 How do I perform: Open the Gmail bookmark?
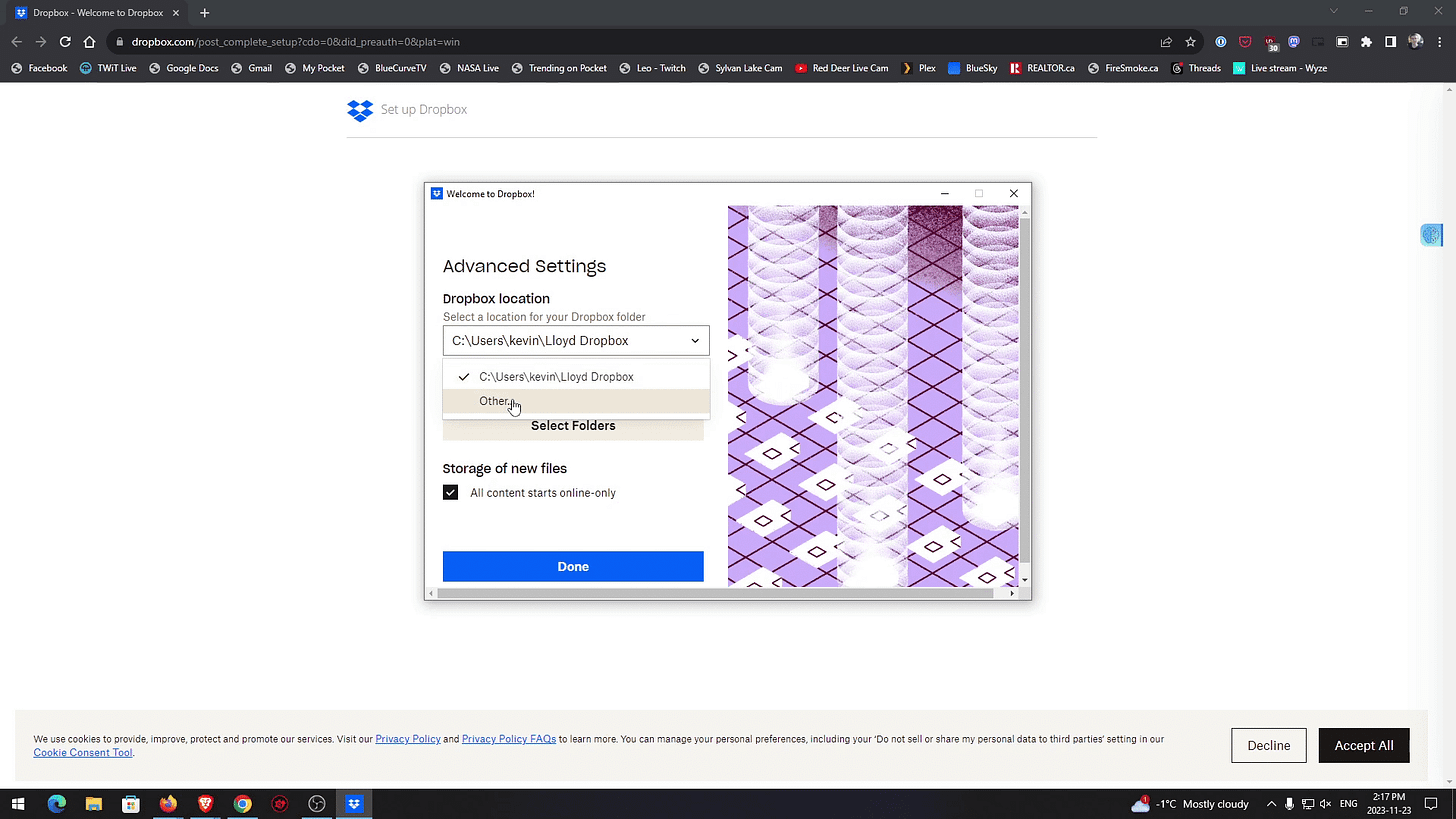tap(251, 68)
